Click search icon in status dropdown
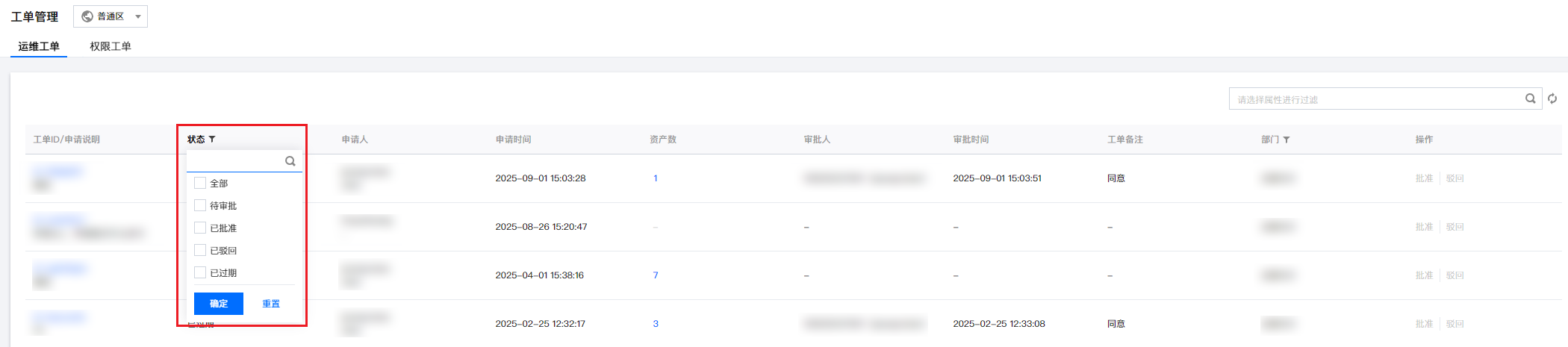Image resolution: width=1568 pixels, height=347 pixels. pyautogui.click(x=290, y=161)
